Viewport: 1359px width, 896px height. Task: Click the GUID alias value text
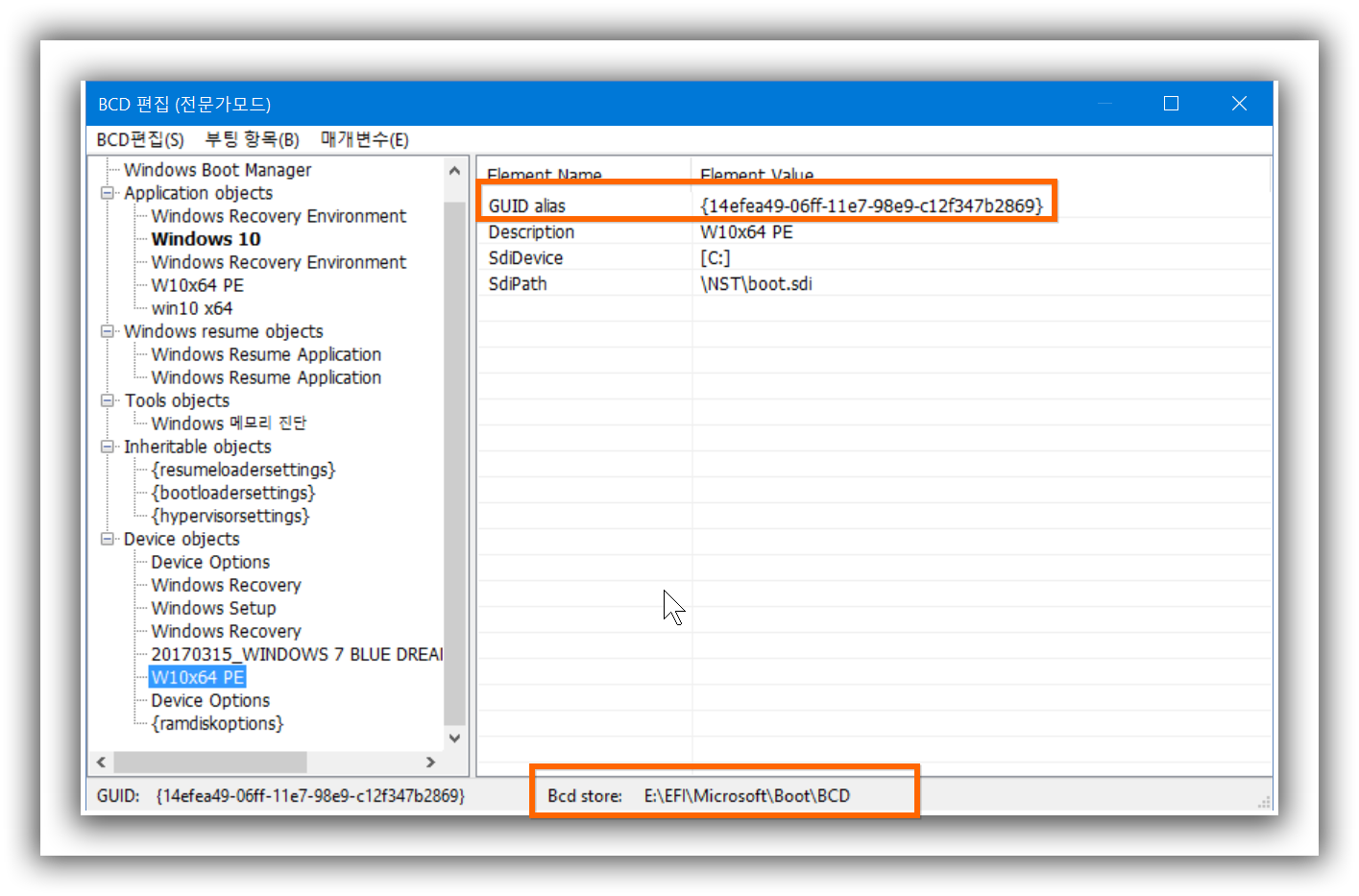871,206
